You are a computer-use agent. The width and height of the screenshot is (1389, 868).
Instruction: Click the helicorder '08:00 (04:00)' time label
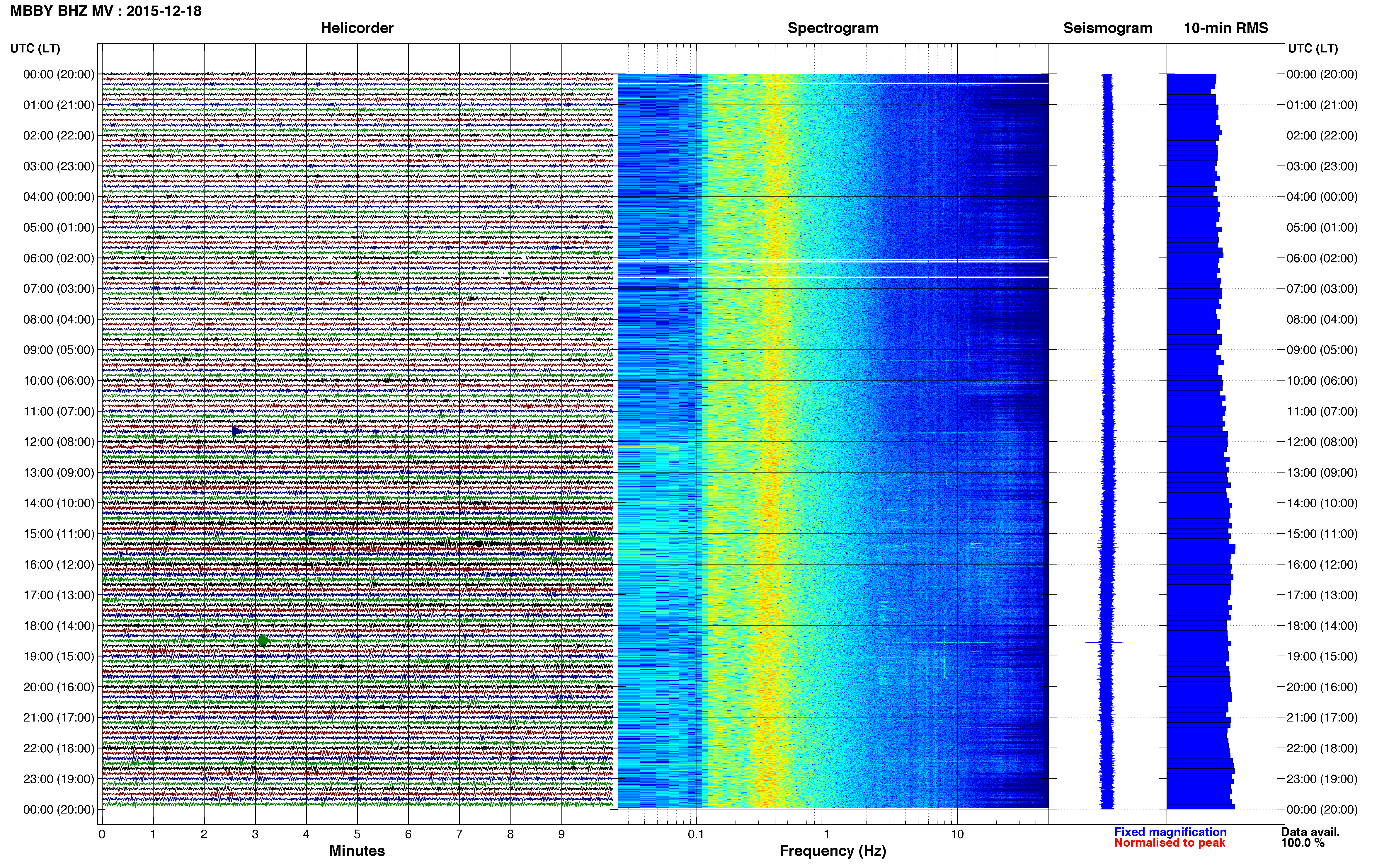click(x=59, y=319)
